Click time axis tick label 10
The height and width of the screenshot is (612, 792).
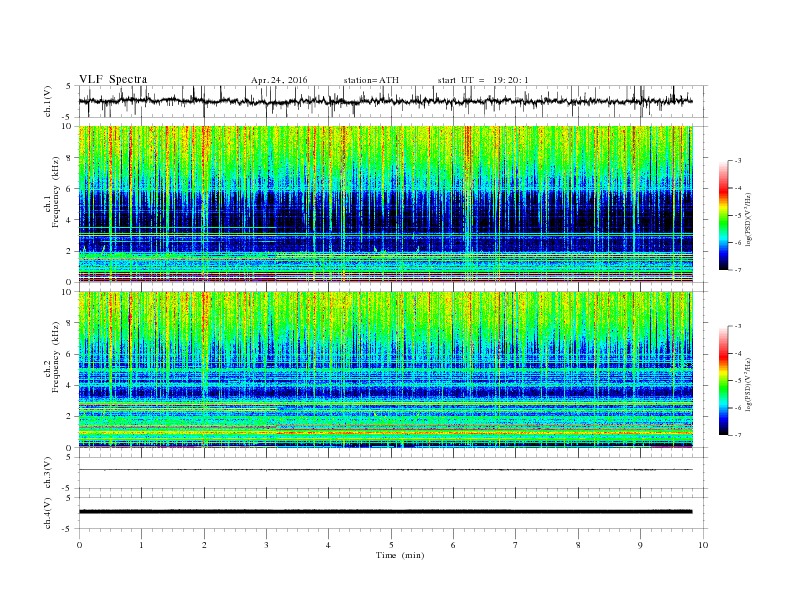tap(703, 545)
